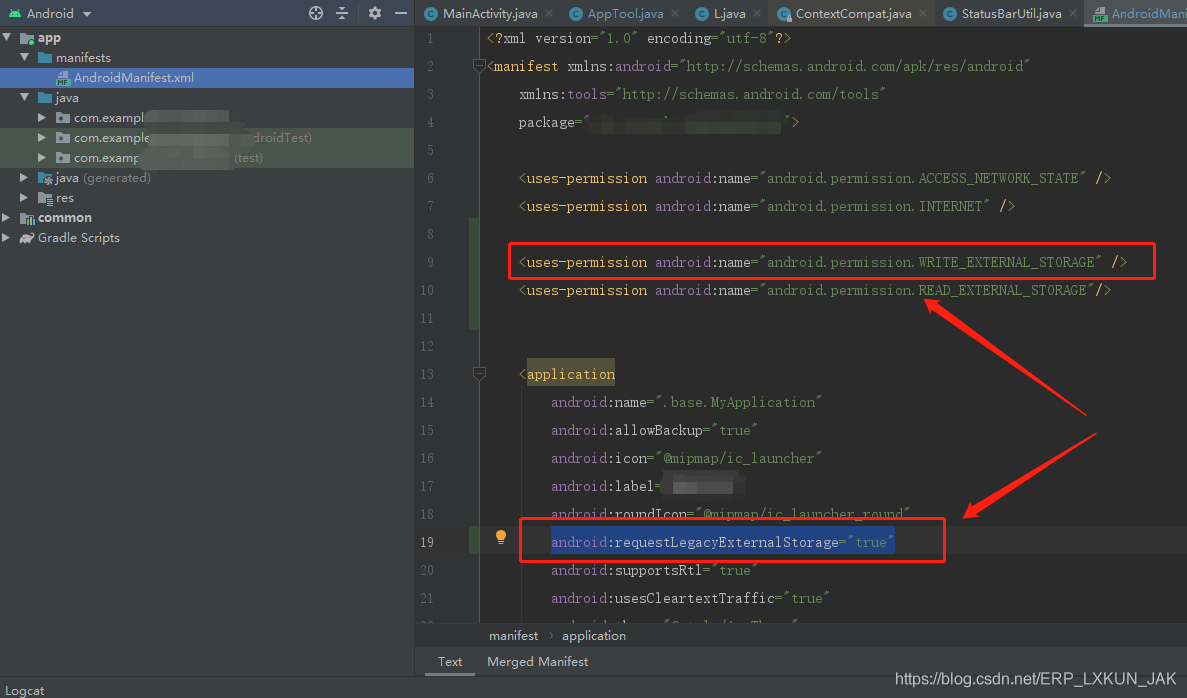Viewport: 1187px width, 698px height.
Task: Switch to the StatusBarUtil.java tab
Action: click(x=1010, y=14)
